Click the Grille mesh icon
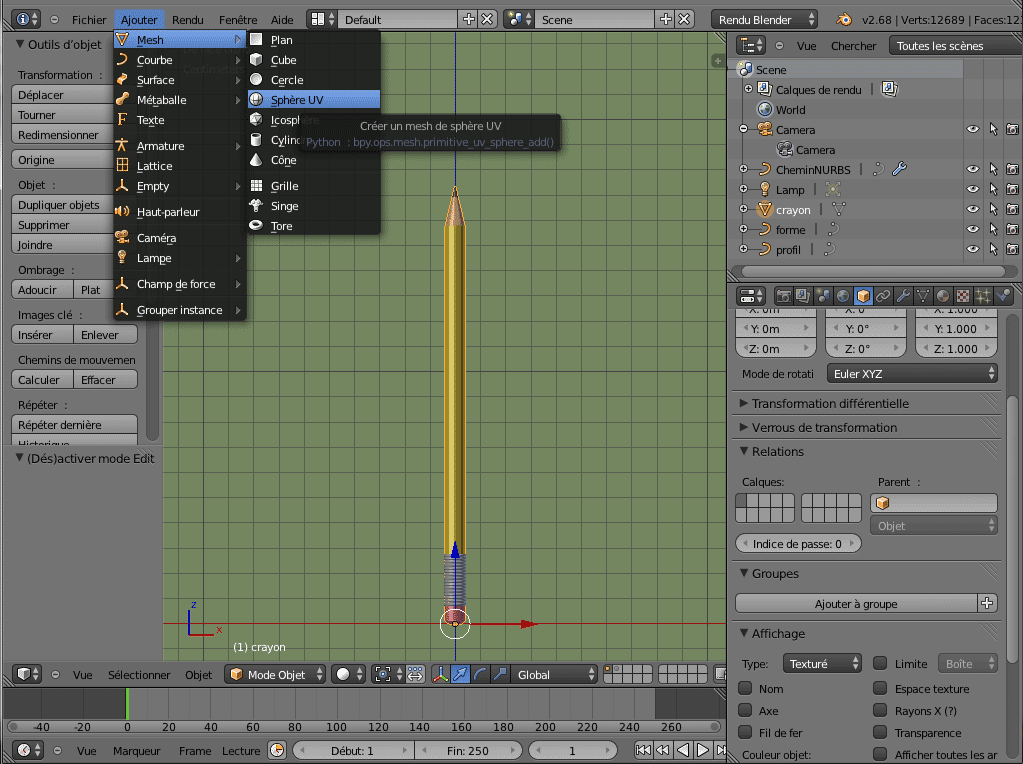The height and width of the screenshot is (764, 1023). (256, 186)
